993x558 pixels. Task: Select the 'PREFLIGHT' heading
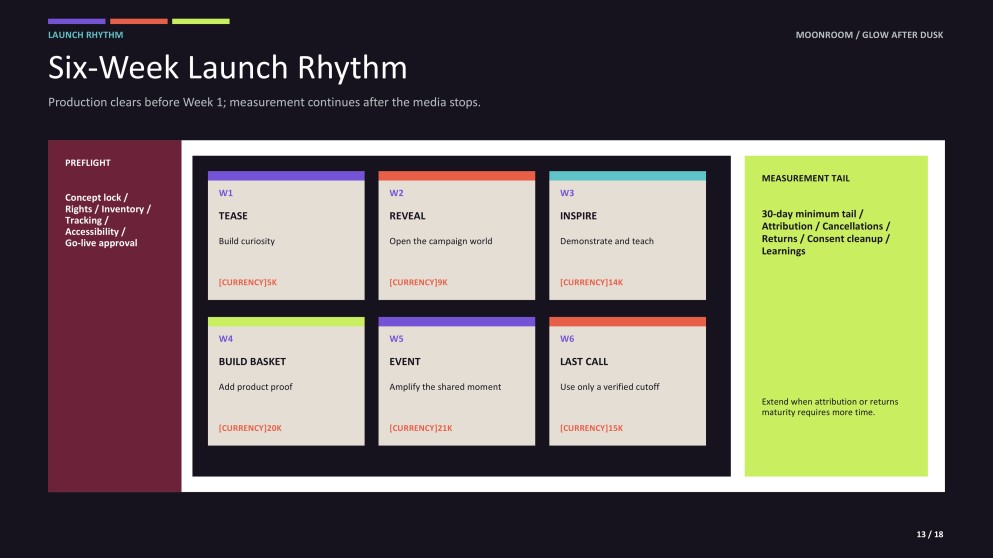[87, 163]
